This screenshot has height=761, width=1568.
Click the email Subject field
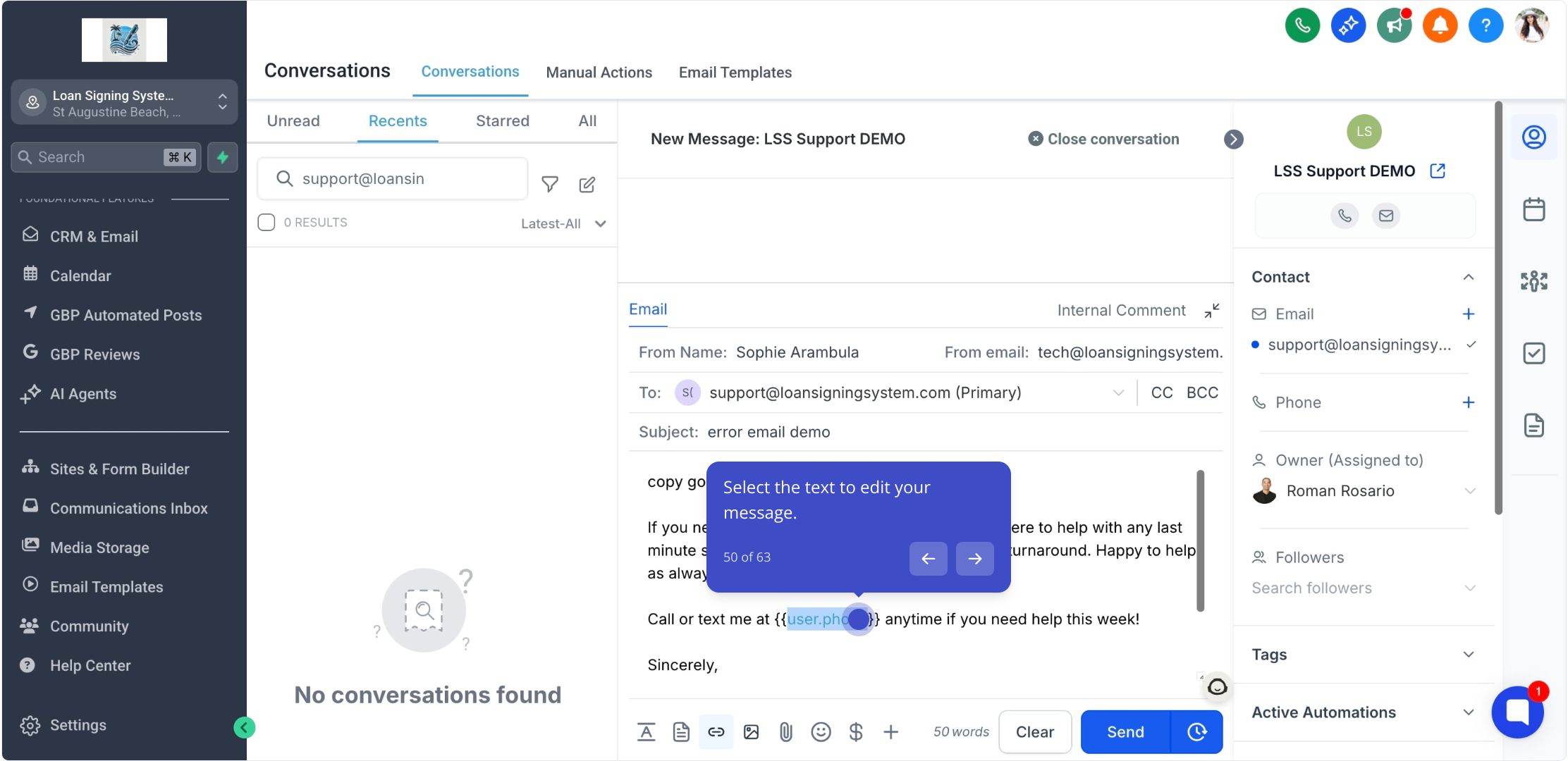click(926, 433)
